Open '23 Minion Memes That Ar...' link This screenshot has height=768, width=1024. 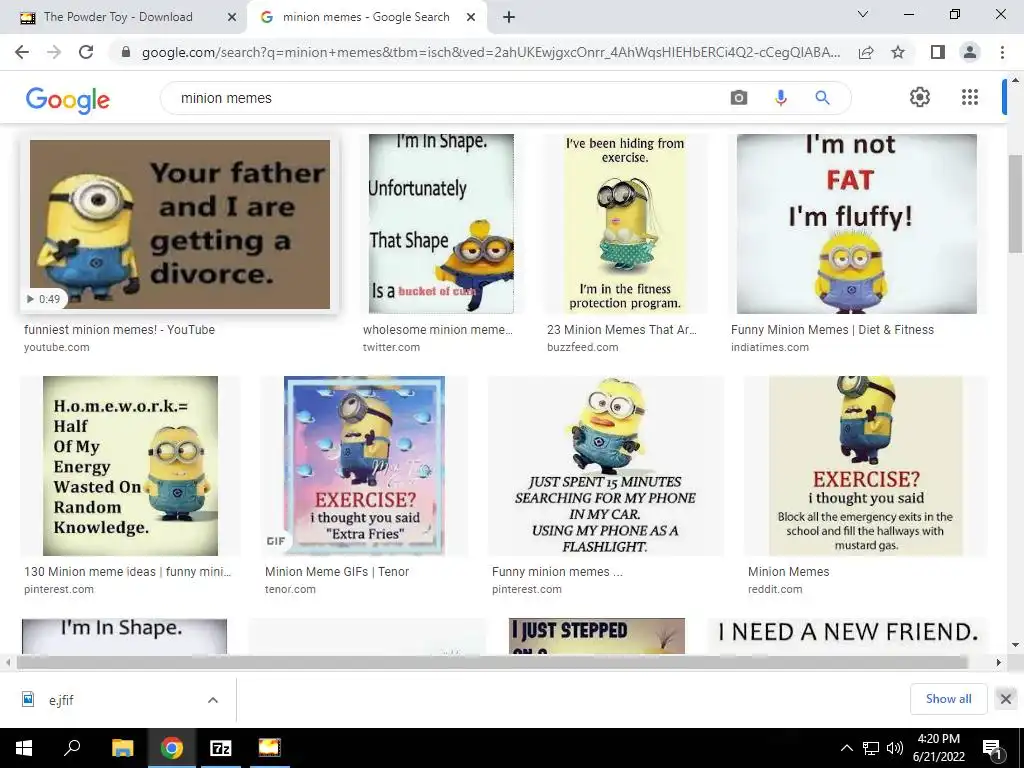point(622,330)
